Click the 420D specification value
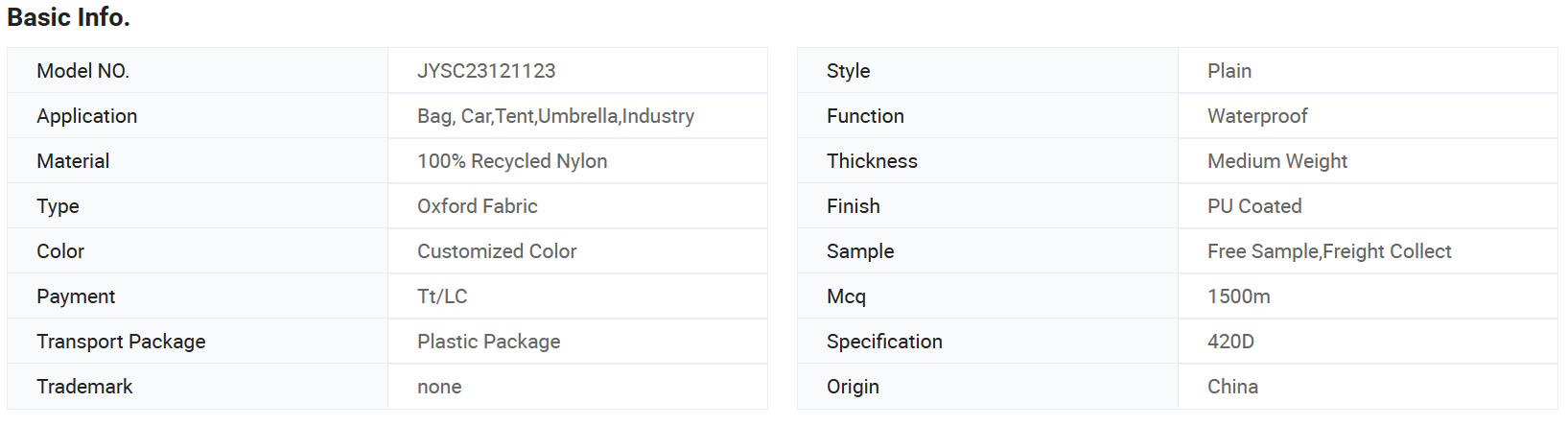Image resolution: width=1568 pixels, height=426 pixels. click(1230, 342)
